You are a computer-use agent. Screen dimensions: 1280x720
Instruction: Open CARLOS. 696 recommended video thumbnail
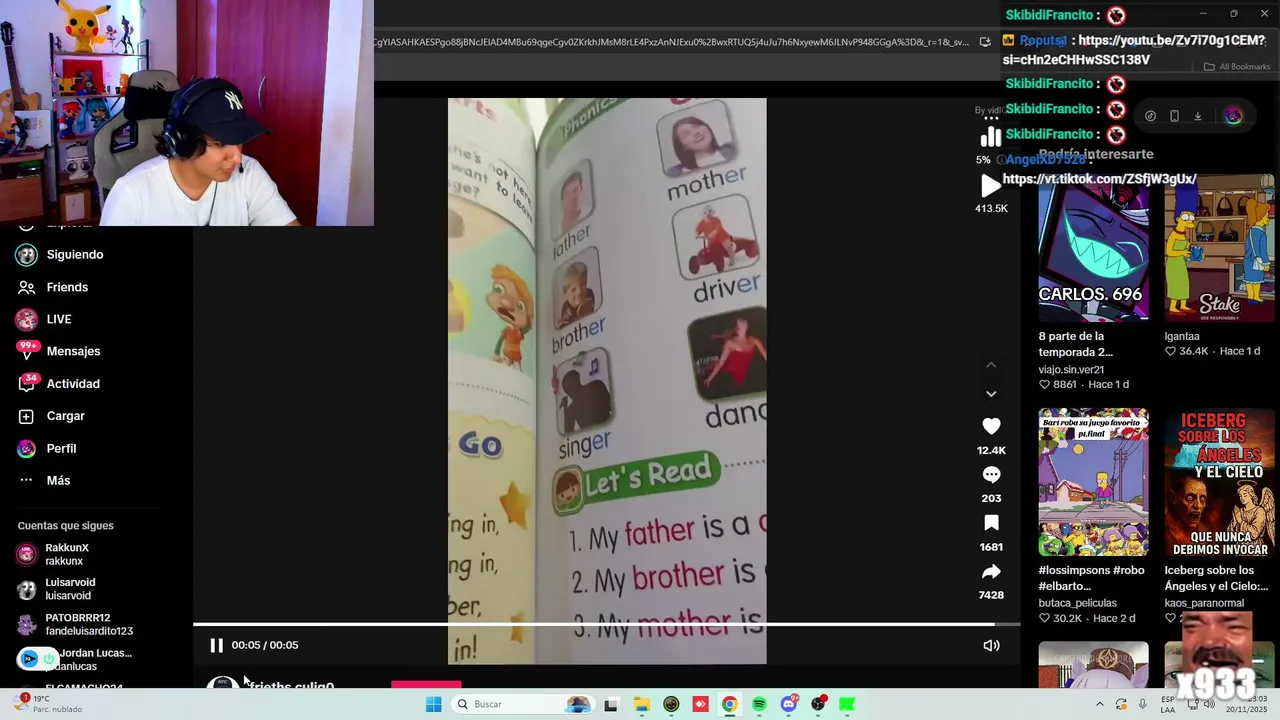point(1093,248)
